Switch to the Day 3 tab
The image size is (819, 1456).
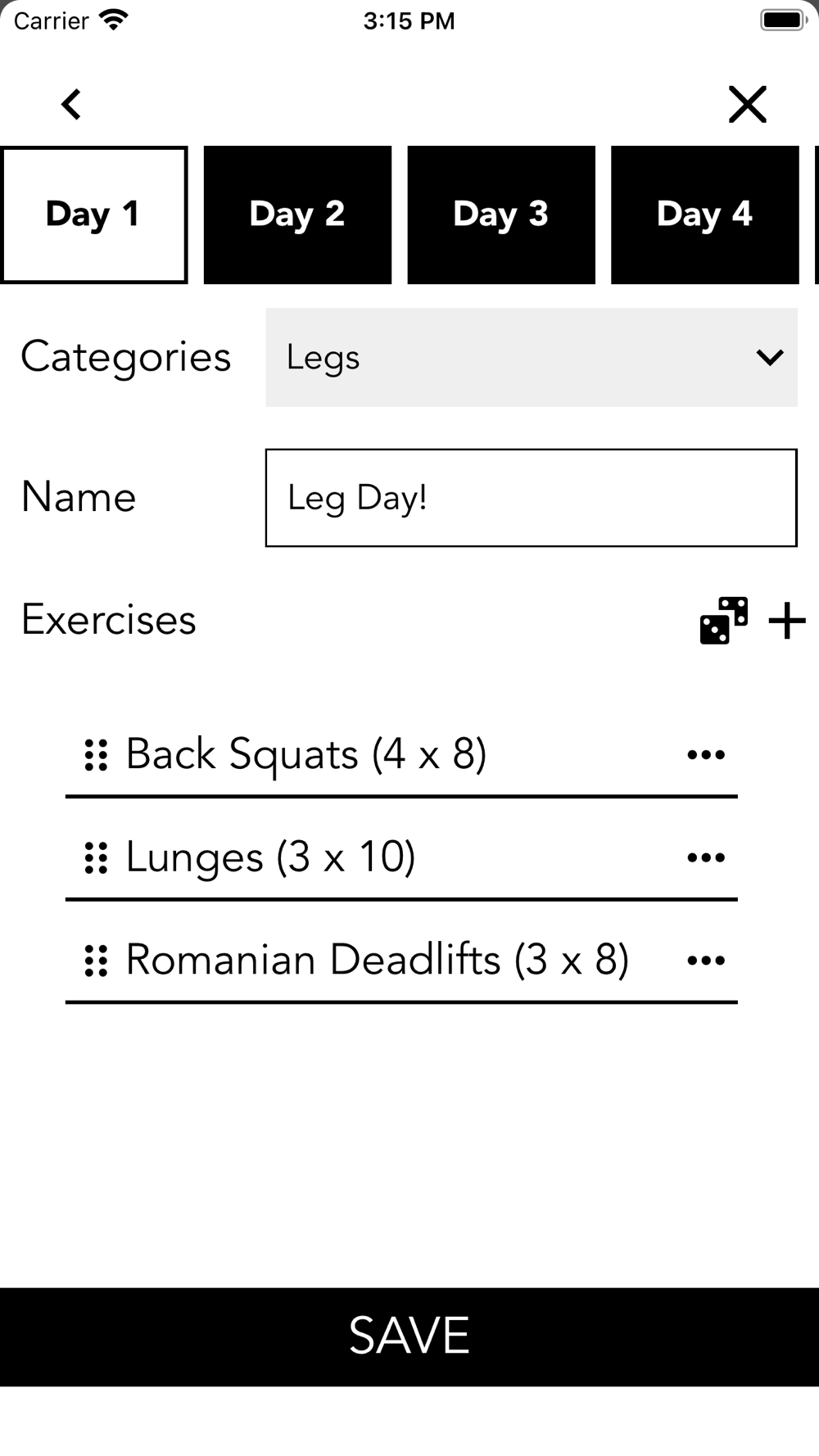tap(501, 215)
